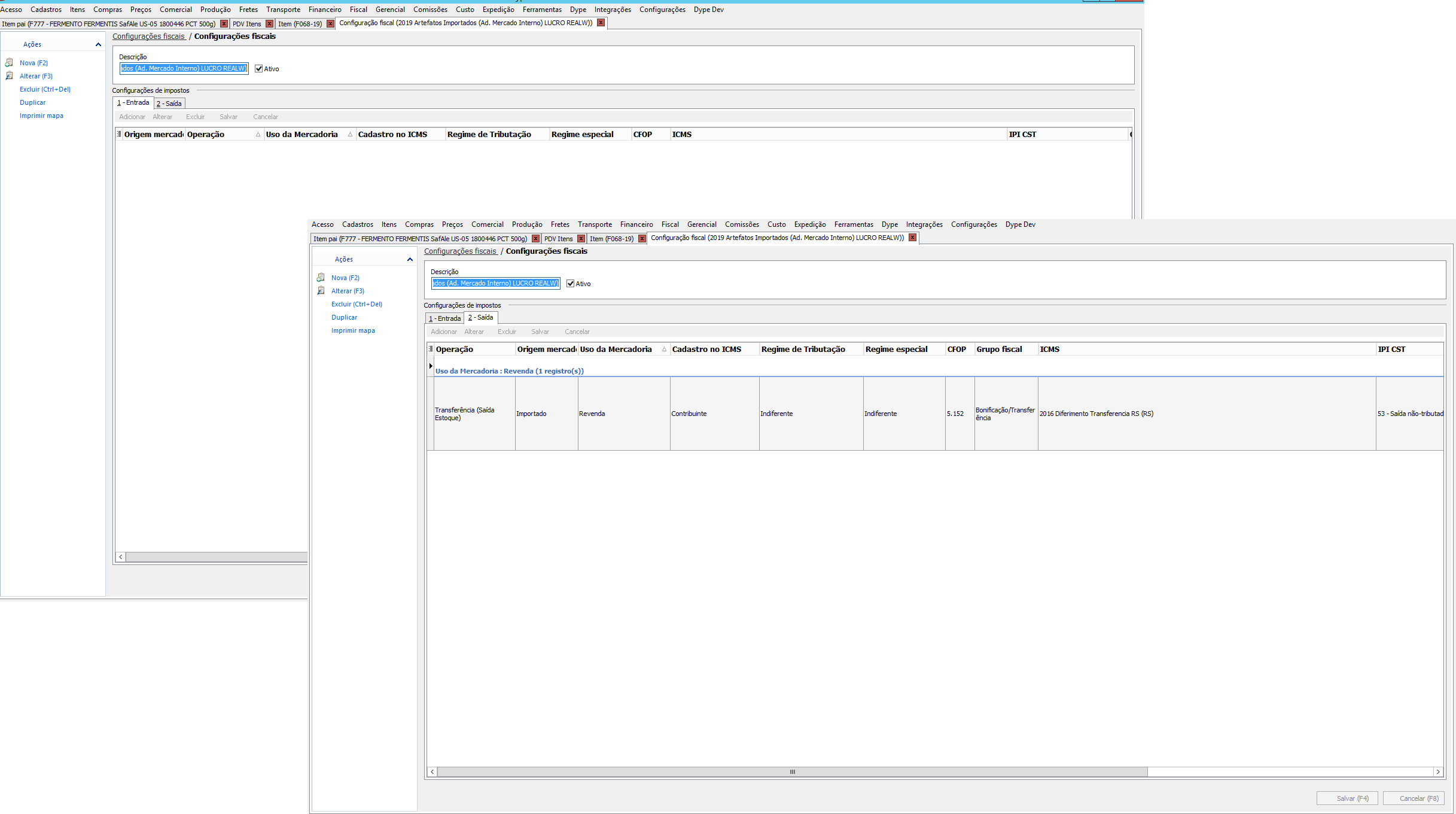Click the Descrição input field in front window
The height and width of the screenshot is (814, 1456).
(496, 283)
